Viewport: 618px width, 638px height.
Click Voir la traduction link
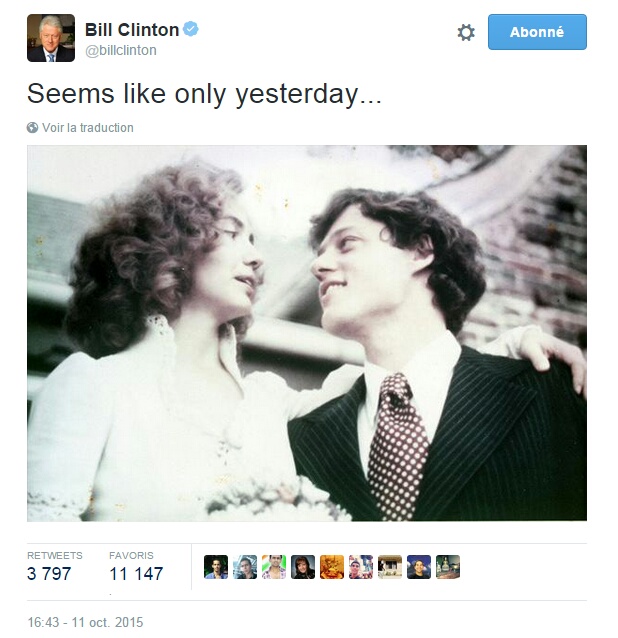(88, 128)
